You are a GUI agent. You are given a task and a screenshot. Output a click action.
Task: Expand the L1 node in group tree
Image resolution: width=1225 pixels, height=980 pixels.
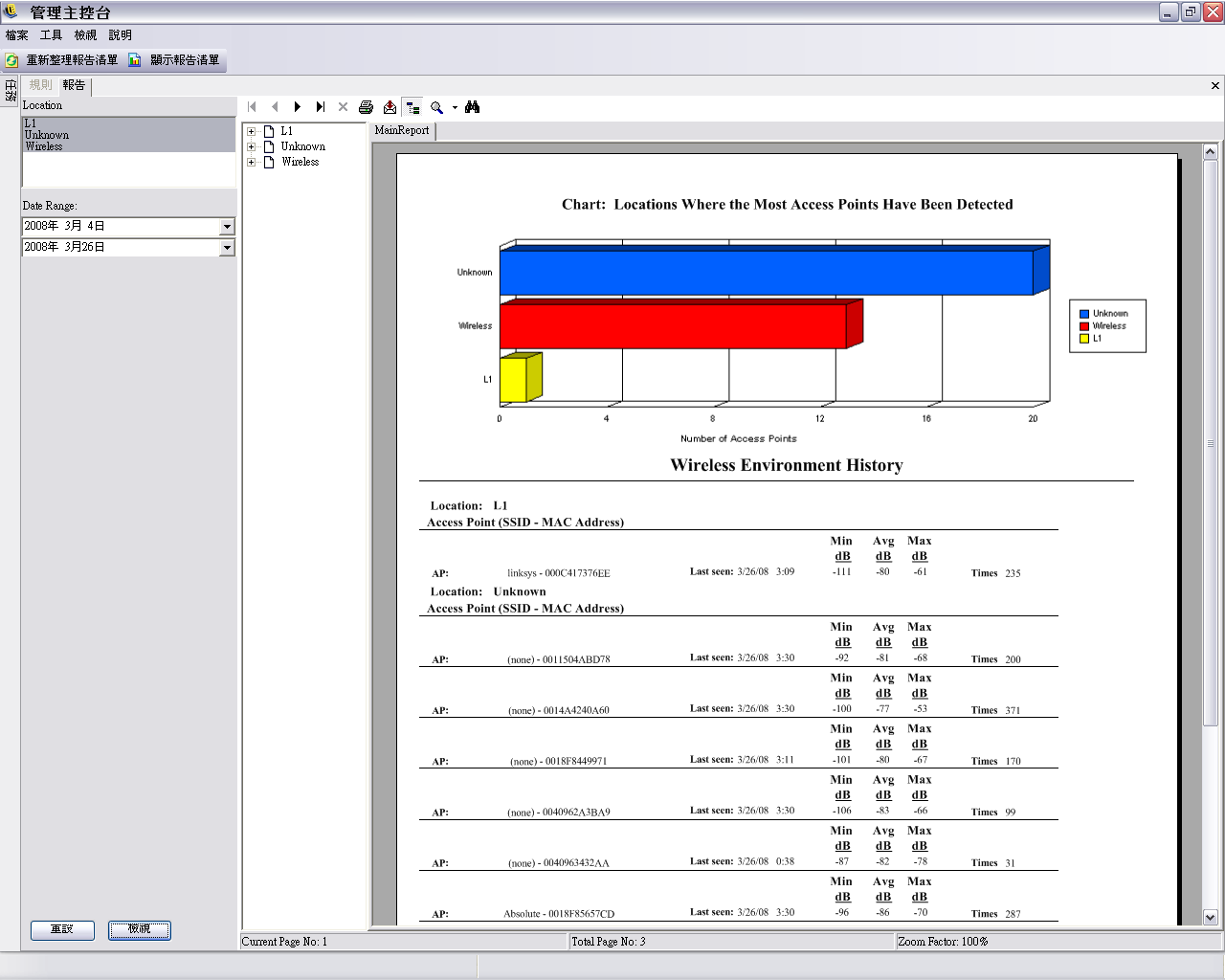252,131
